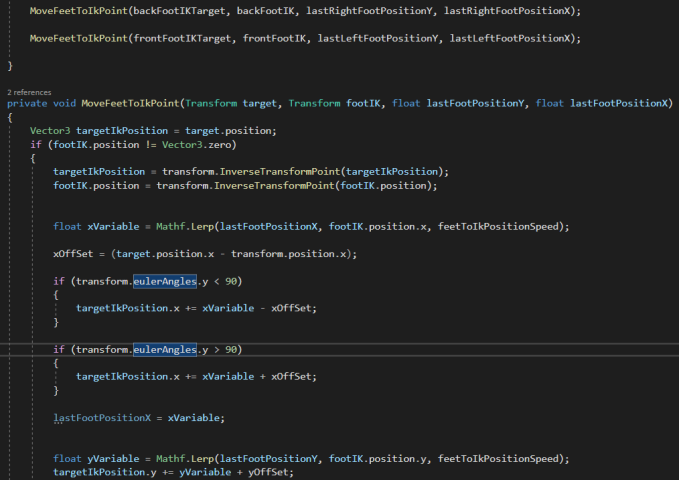Click 'yOffSet' in the last line
The height and width of the screenshot is (480, 679).
(x=268, y=472)
